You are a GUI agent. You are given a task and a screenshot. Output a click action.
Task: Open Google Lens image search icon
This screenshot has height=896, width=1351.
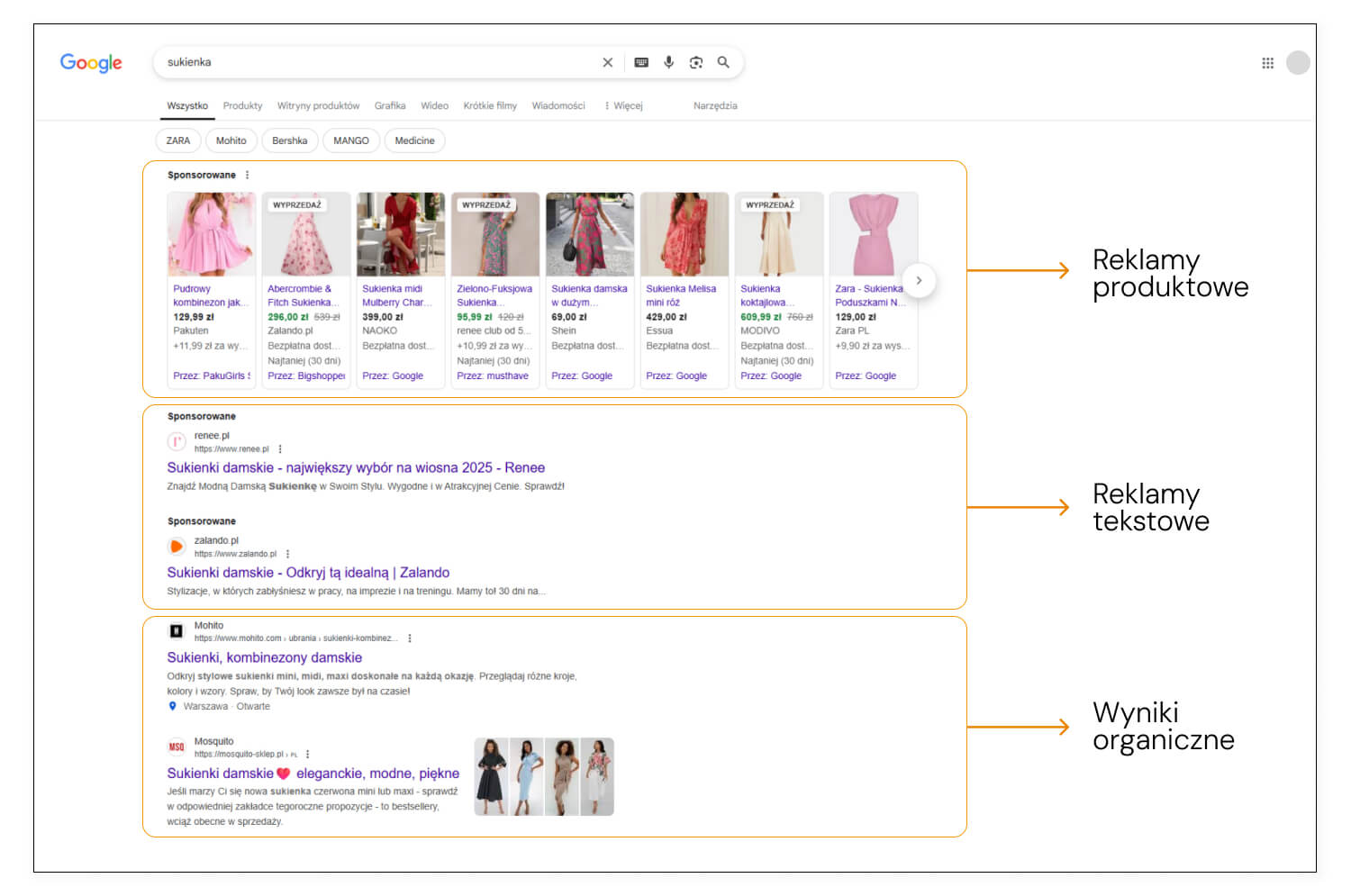click(x=696, y=62)
